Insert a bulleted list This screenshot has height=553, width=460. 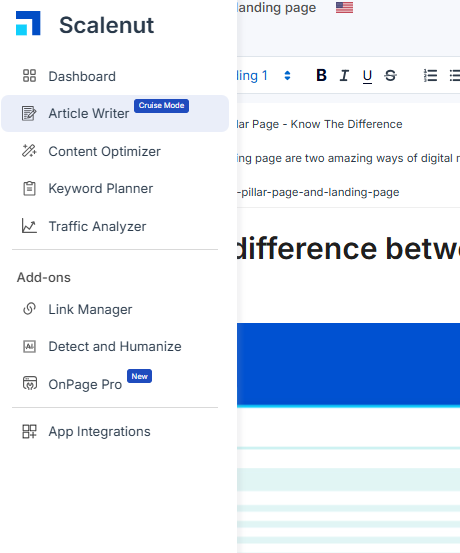(454, 75)
